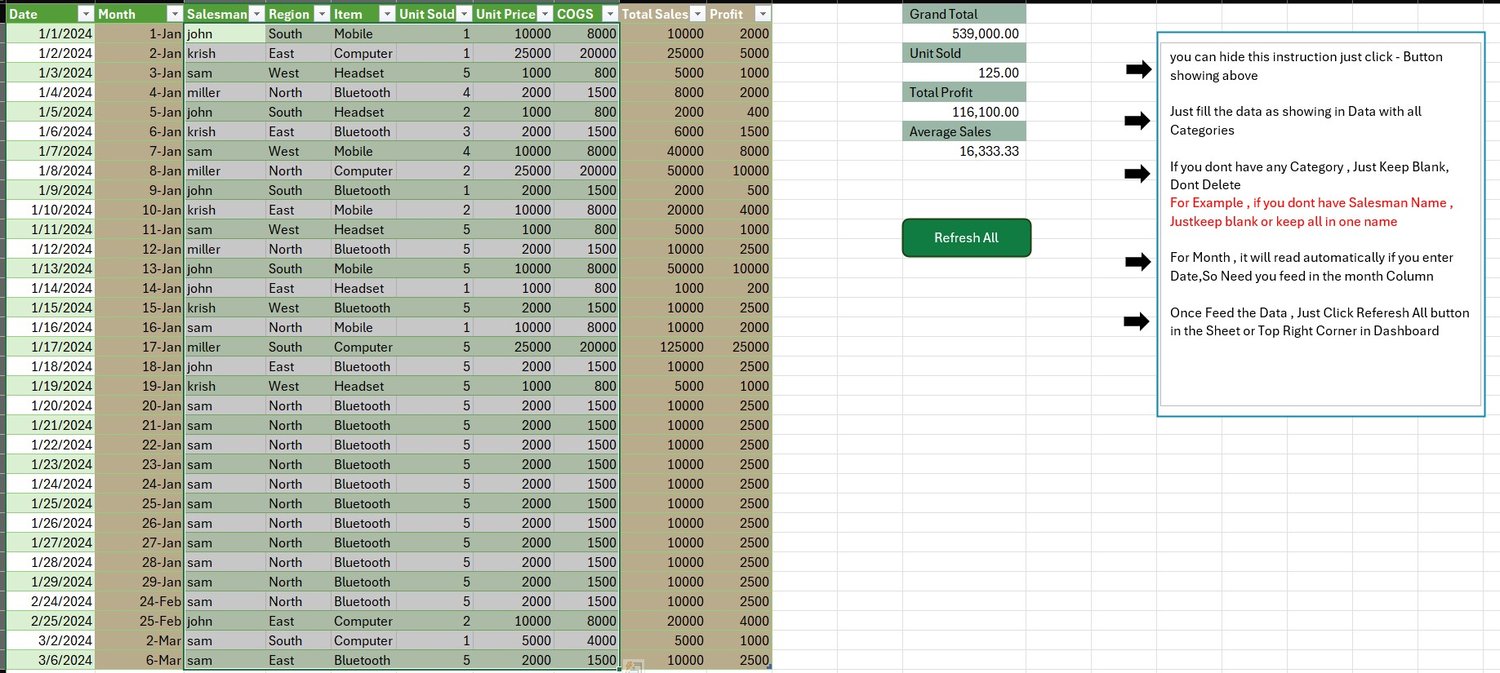This screenshot has width=1500, height=673.
Task: Select the Profit cell 500
Action: [x=739, y=190]
